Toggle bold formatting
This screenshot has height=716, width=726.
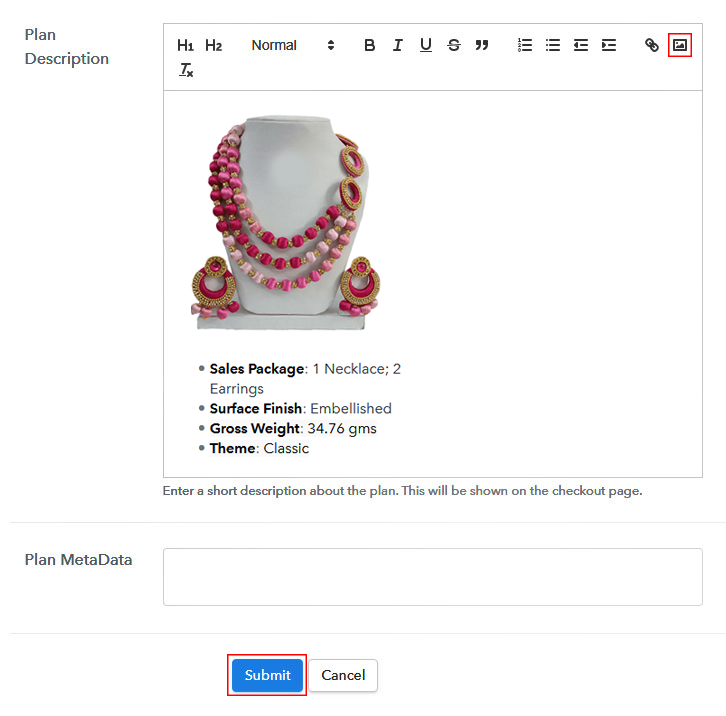point(369,45)
